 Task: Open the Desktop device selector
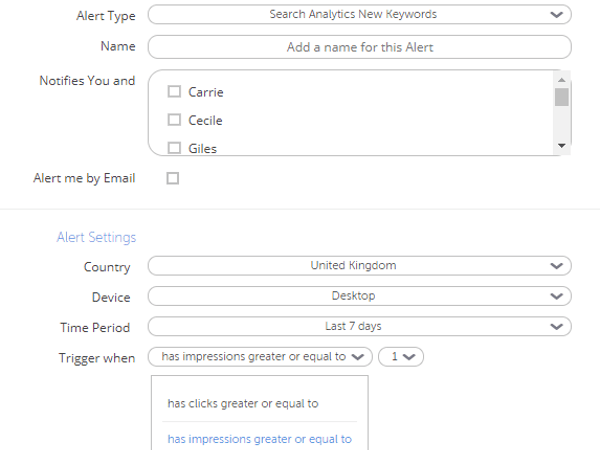(x=360, y=296)
